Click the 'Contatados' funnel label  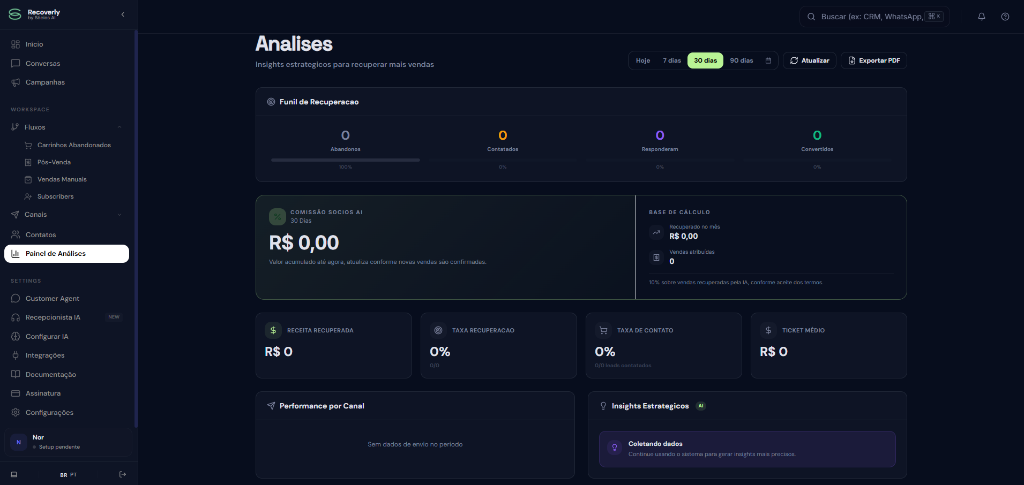[503, 149]
